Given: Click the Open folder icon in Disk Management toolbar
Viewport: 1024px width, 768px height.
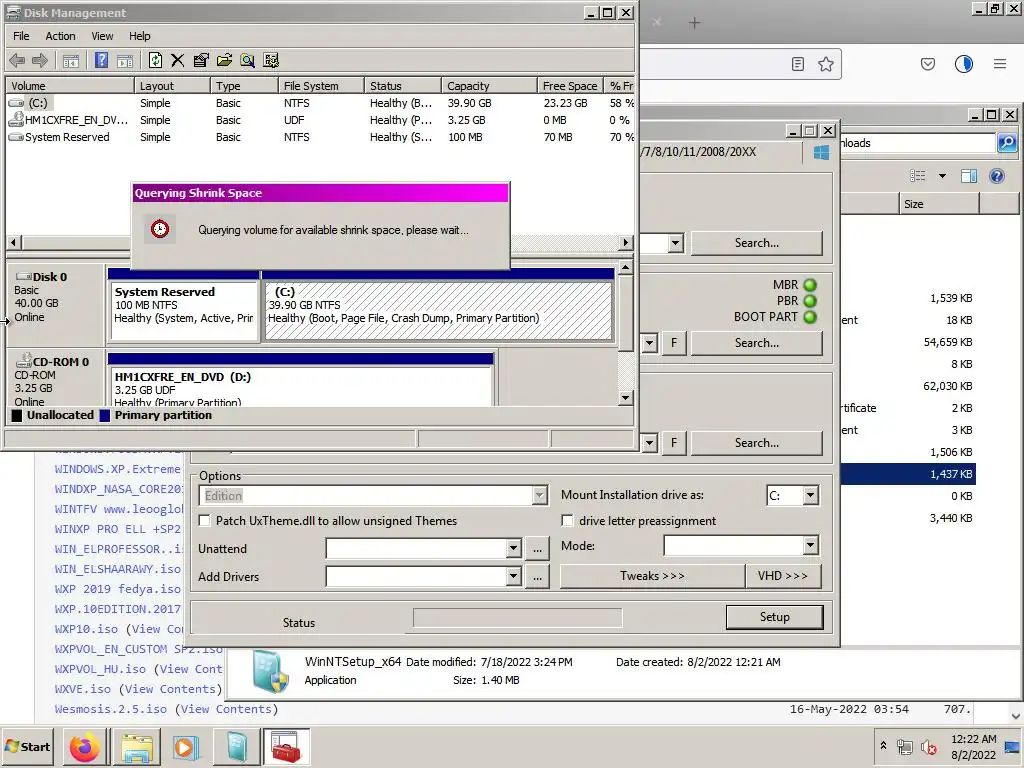Looking at the screenshot, I should (224, 61).
